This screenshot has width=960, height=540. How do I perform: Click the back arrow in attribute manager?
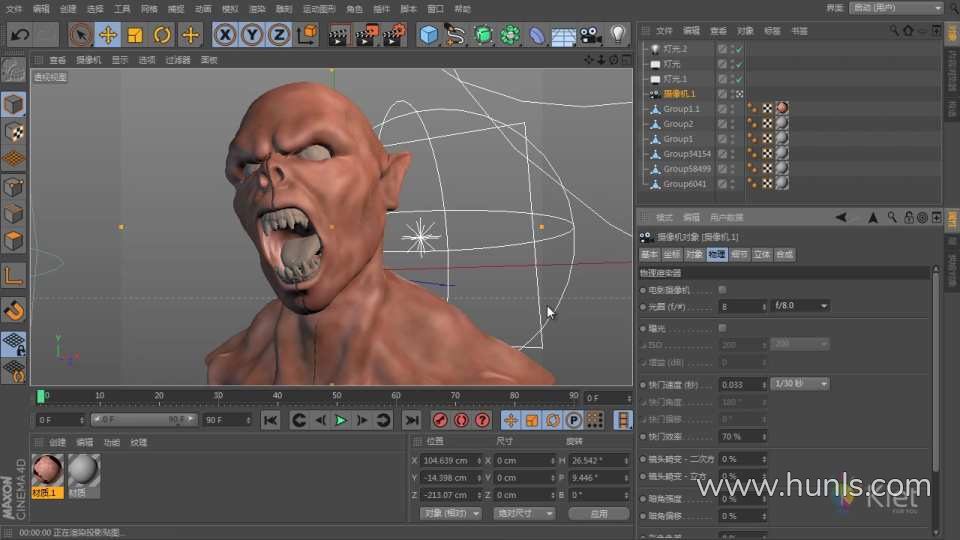[841, 217]
